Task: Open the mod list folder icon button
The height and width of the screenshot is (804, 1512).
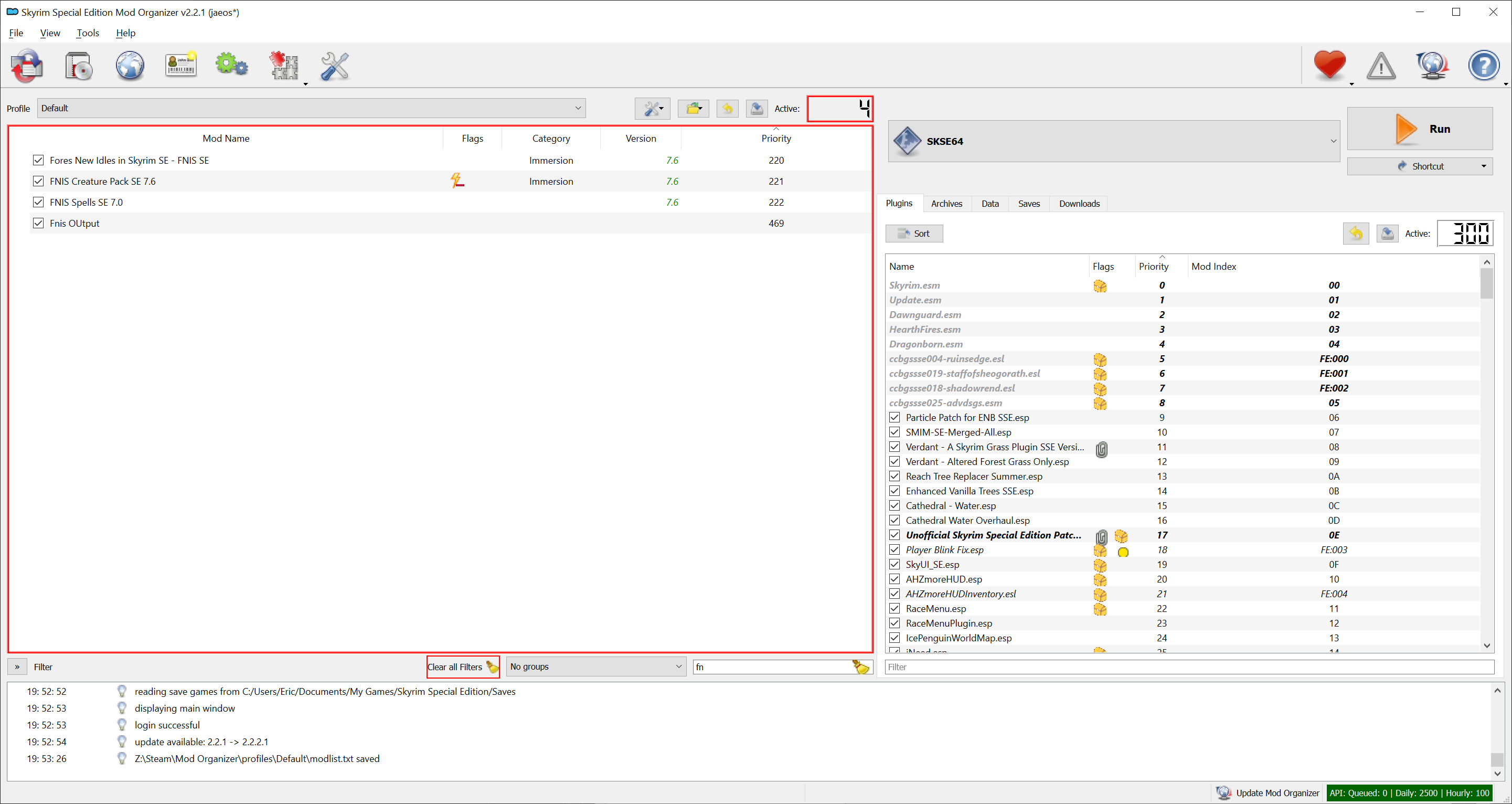Action: pos(694,109)
